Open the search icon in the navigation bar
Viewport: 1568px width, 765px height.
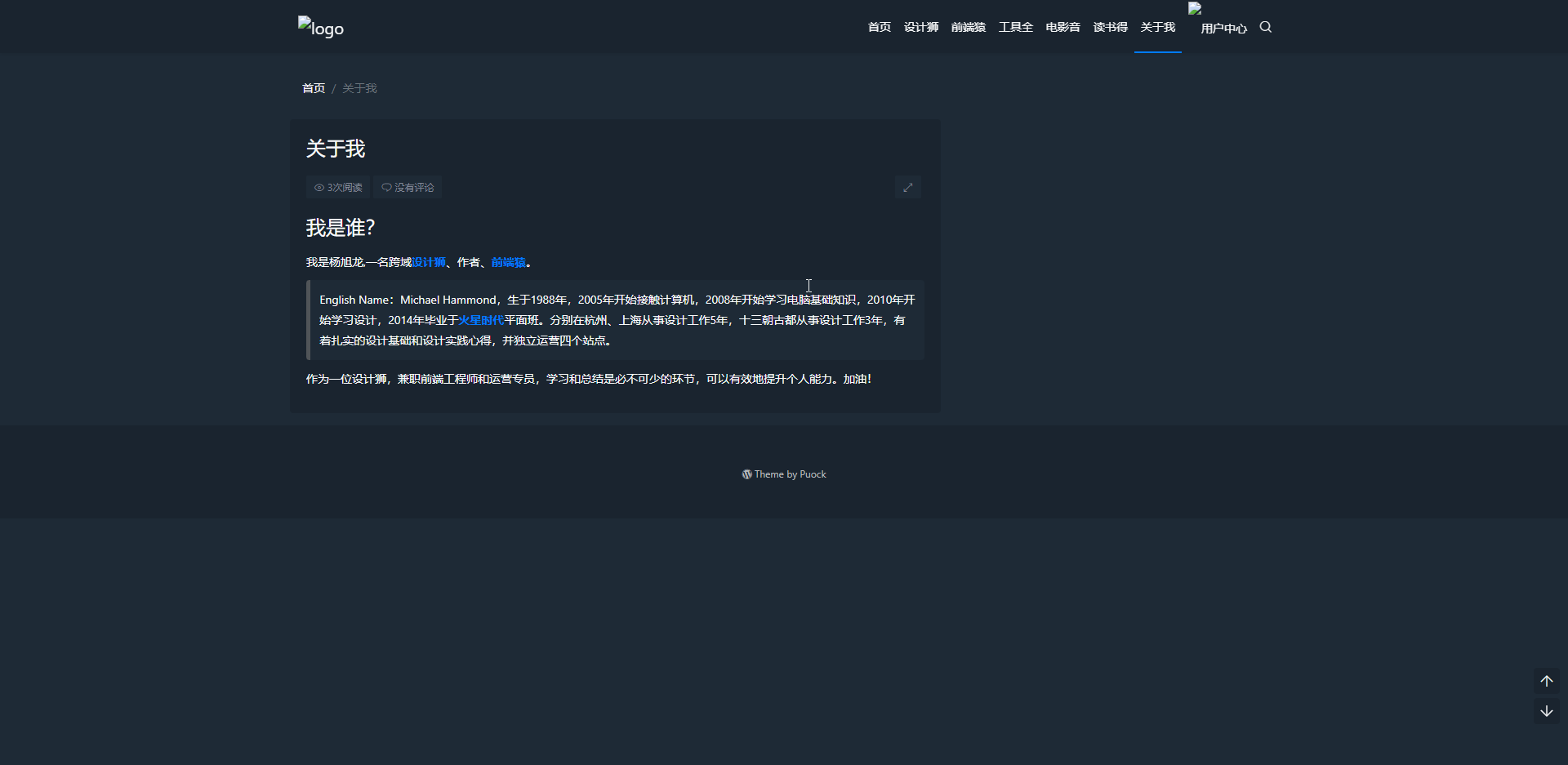coord(1266,27)
